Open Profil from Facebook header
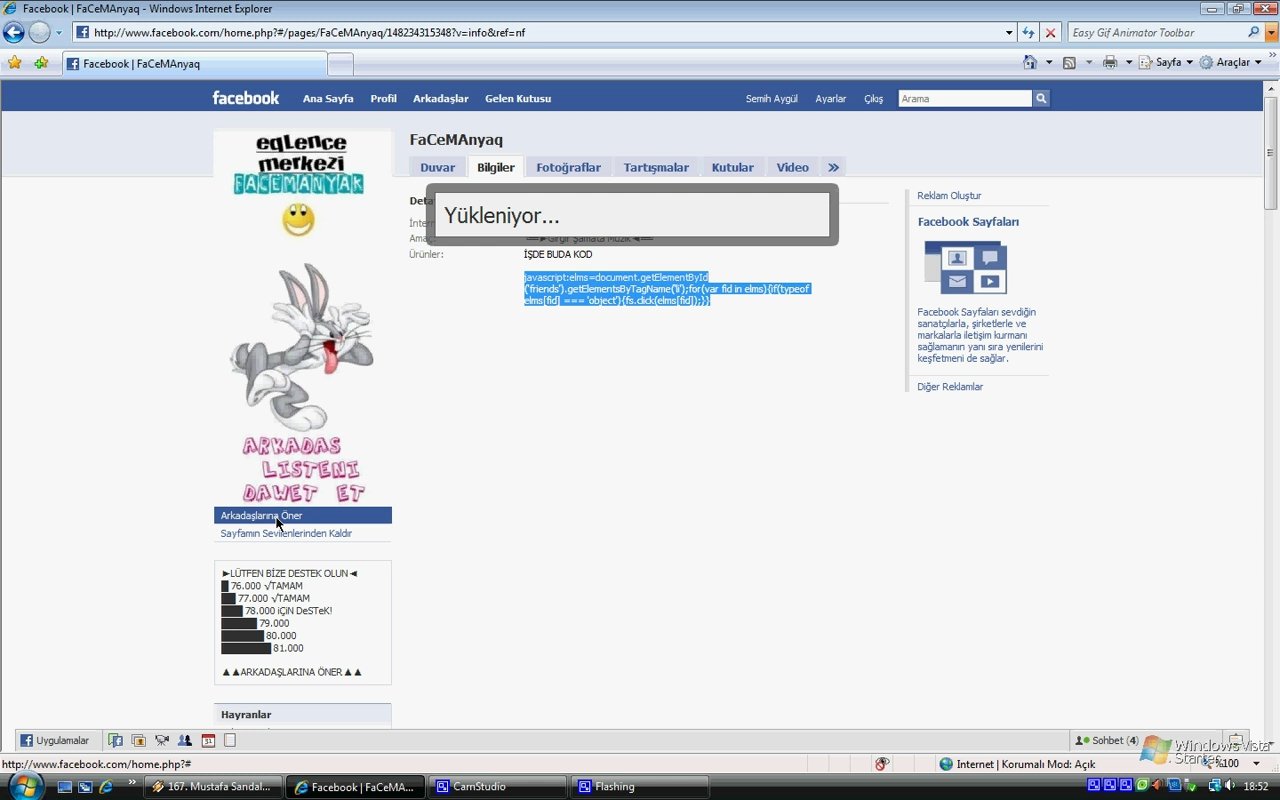 [383, 98]
